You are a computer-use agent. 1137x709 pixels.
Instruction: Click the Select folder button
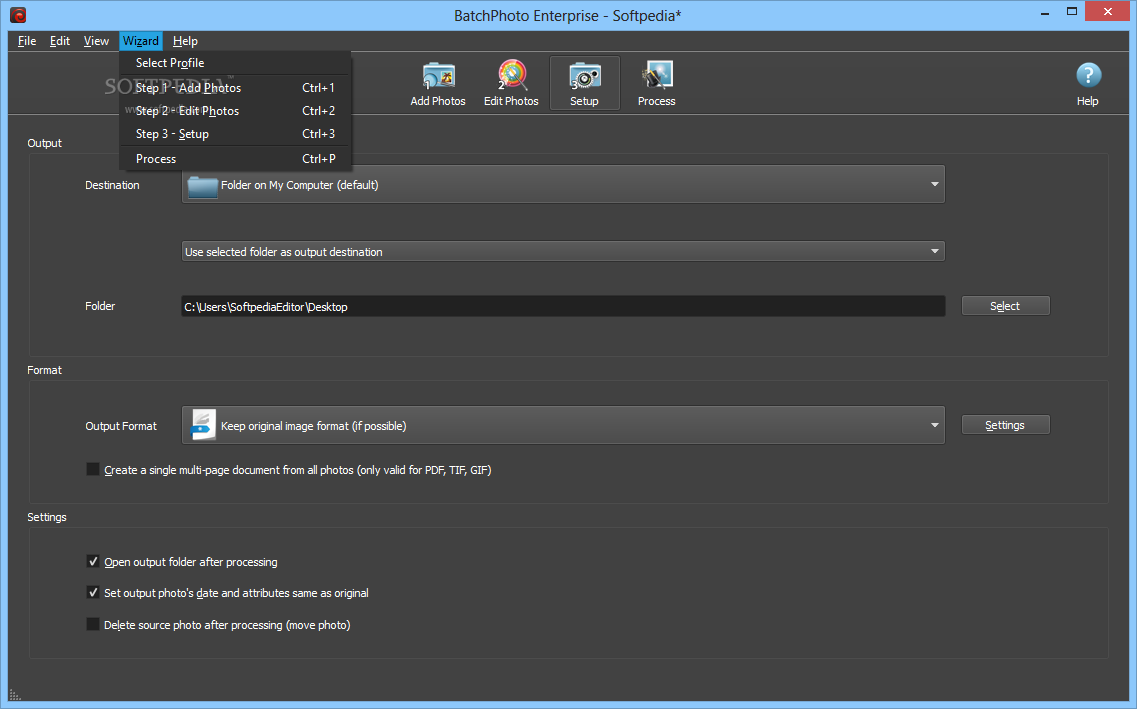[x=1005, y=306]
